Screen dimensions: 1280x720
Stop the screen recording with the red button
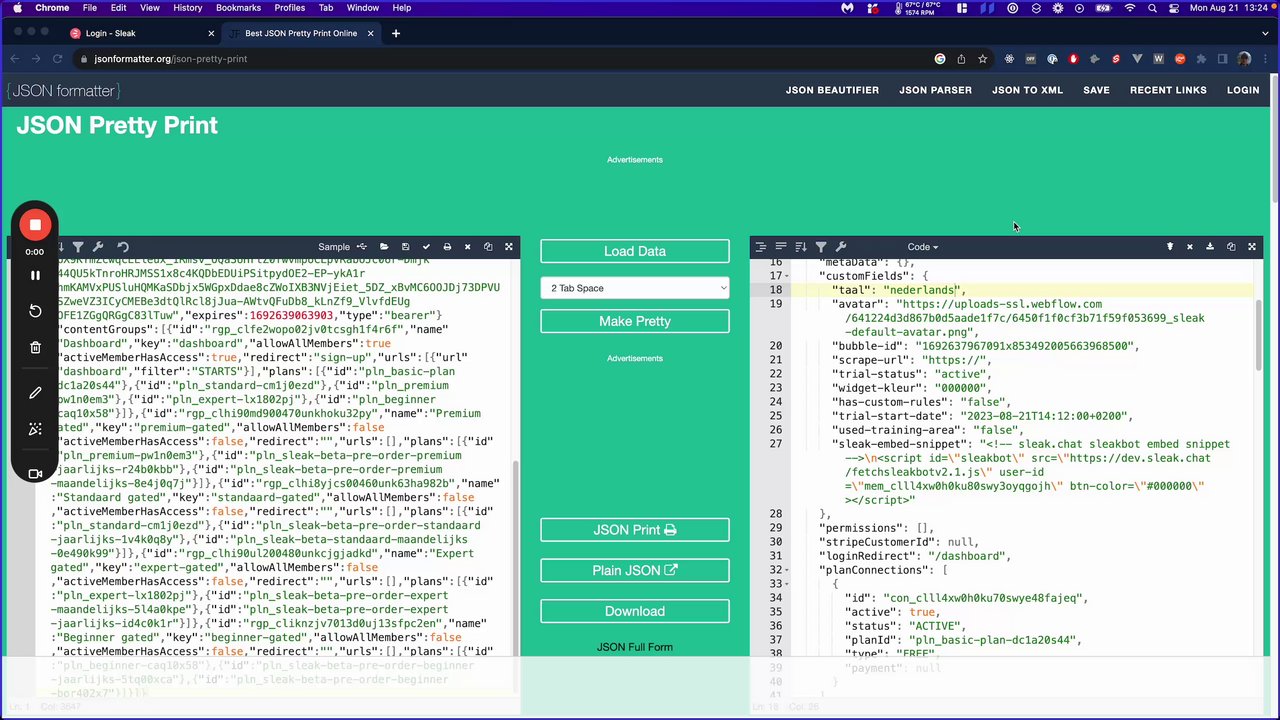35,225
